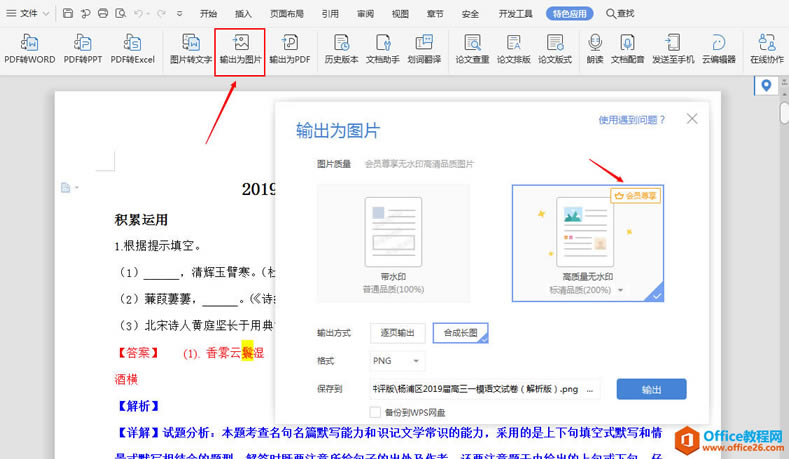Click the browse ellipsis button for save path
789x459 pixels.
590,389
